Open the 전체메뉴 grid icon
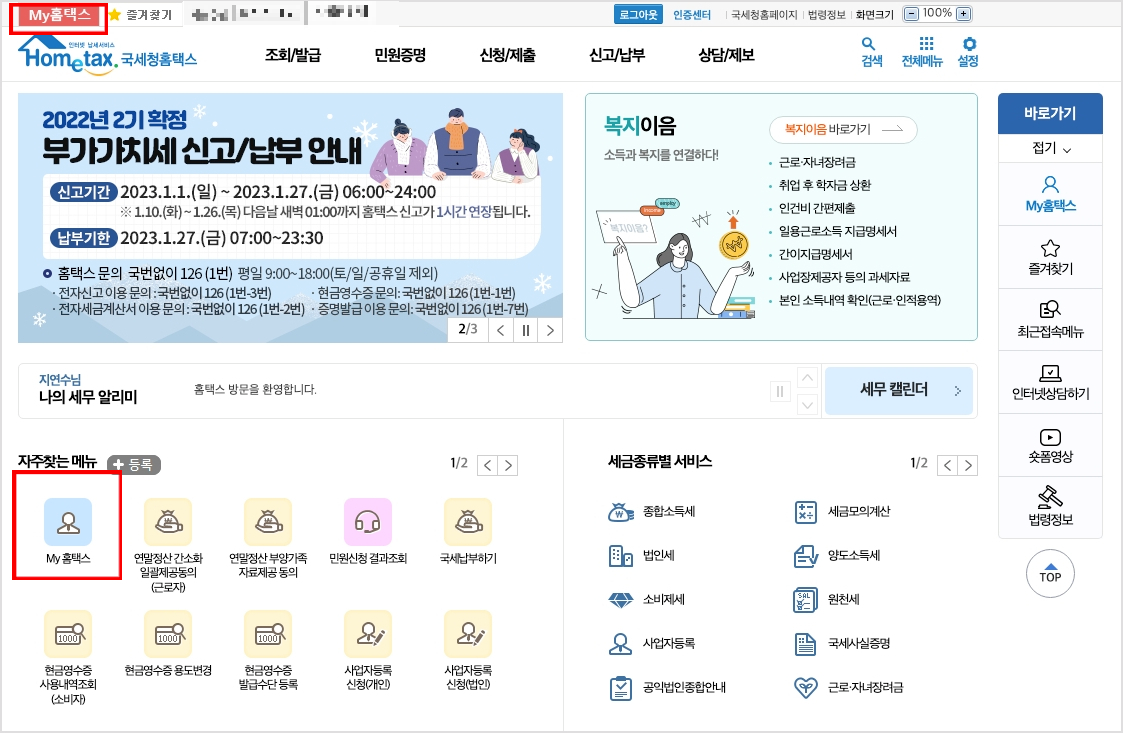This screenshot has height=733, width=1123. click(x=922, y=52)
